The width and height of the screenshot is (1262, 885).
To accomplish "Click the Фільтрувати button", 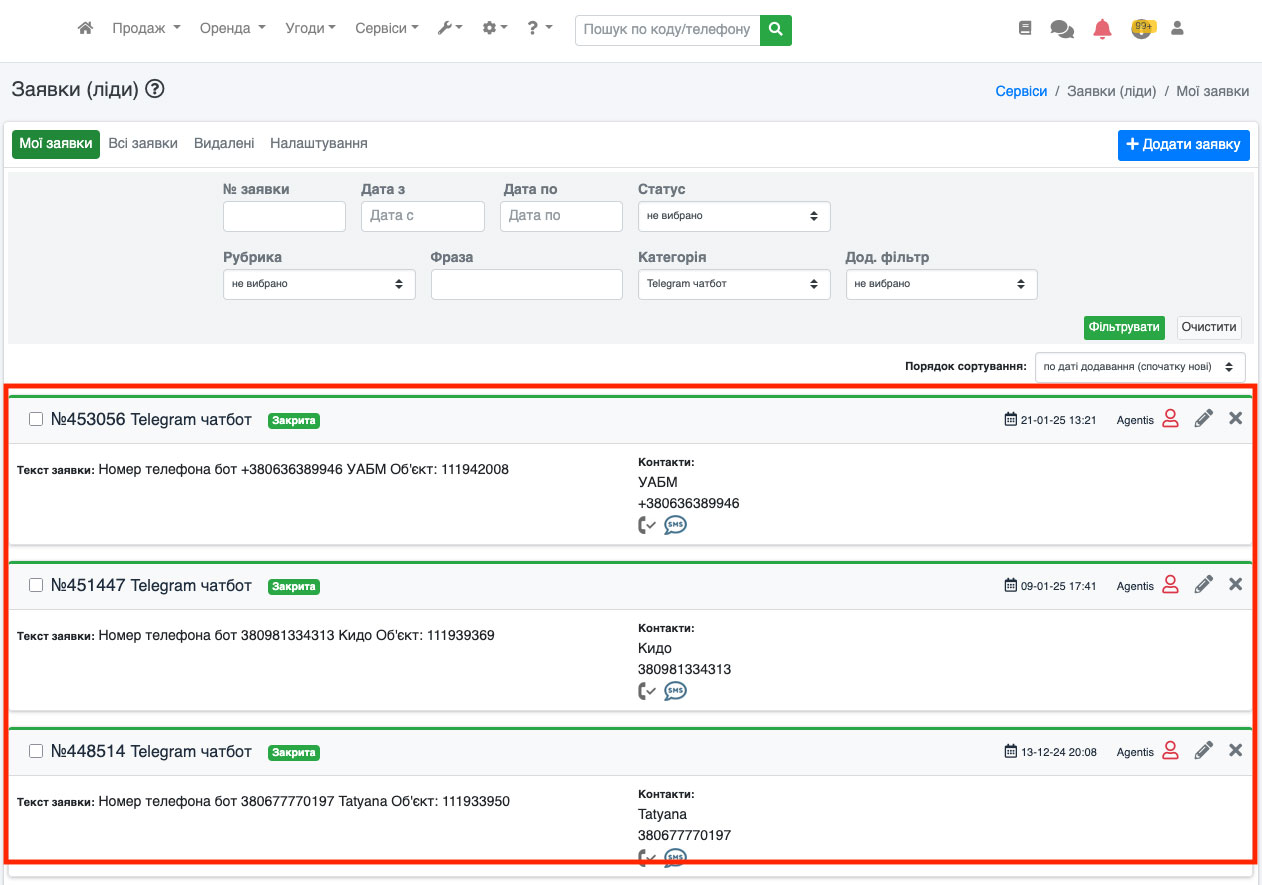I will click(x=1124, y=327).
